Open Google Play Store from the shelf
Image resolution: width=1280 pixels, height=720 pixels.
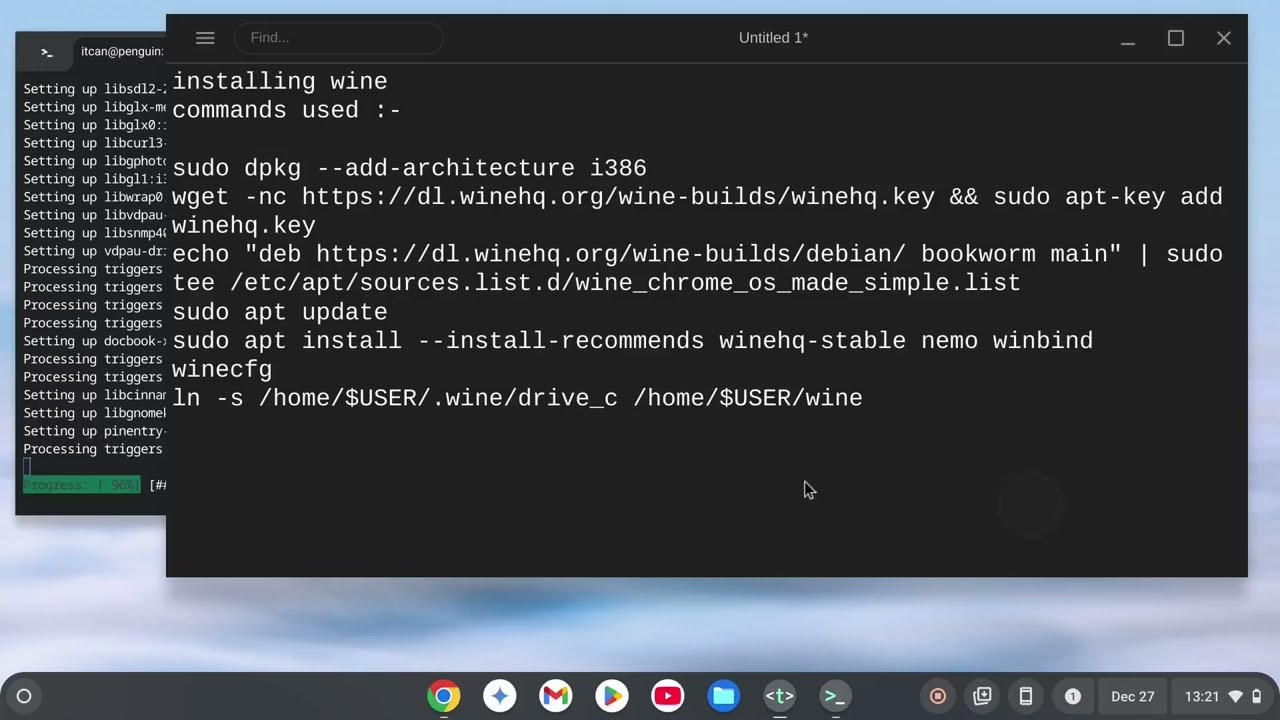pyautogui.click(x=612, y=696)
